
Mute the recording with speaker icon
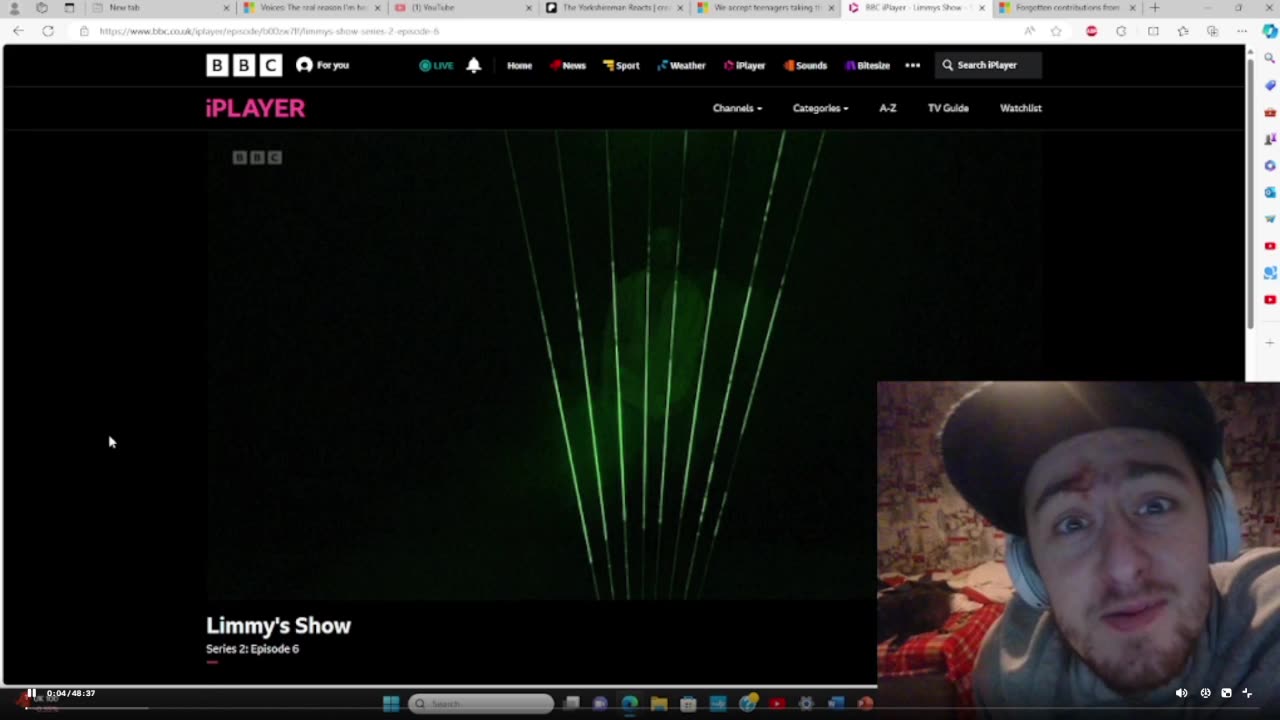coord(1181,693)
